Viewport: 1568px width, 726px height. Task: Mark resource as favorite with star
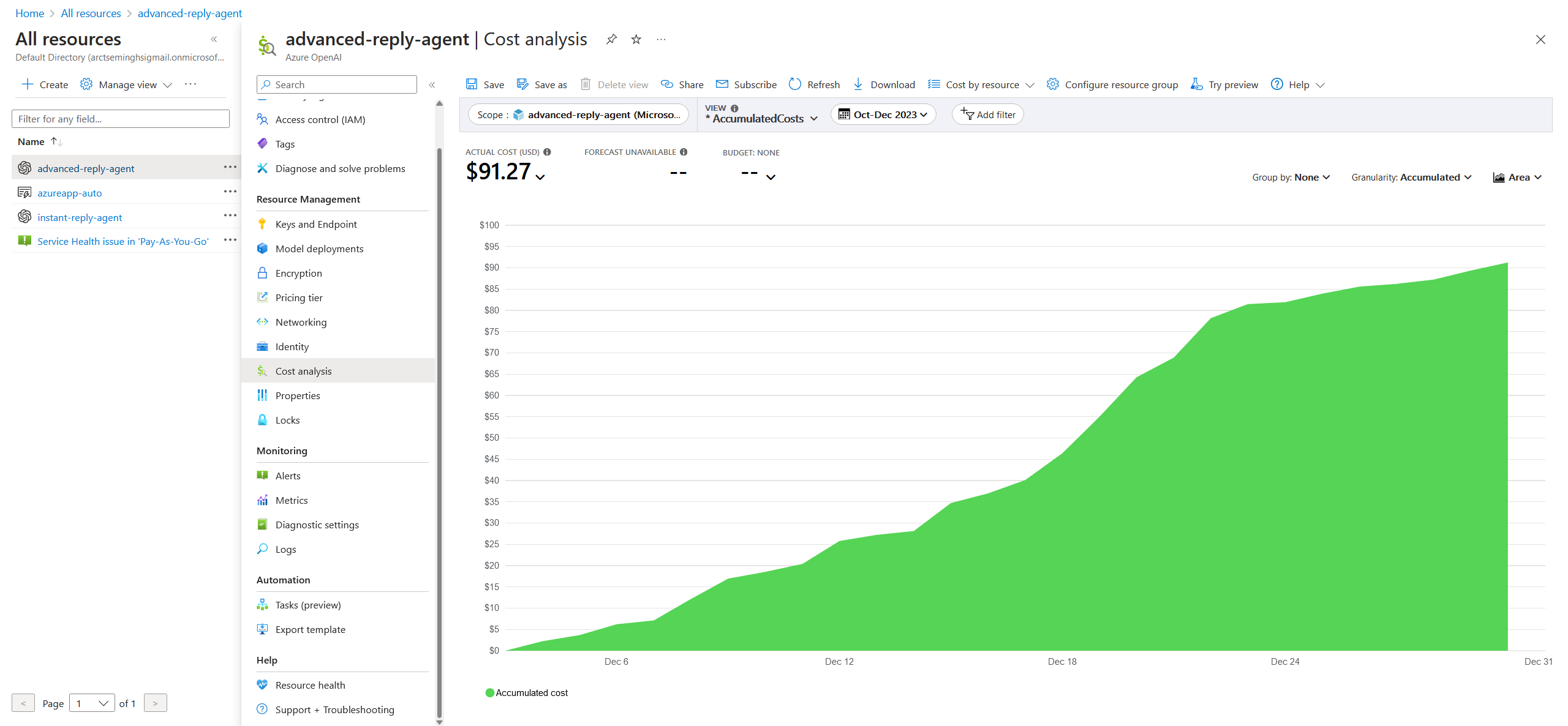pos(636,40)
